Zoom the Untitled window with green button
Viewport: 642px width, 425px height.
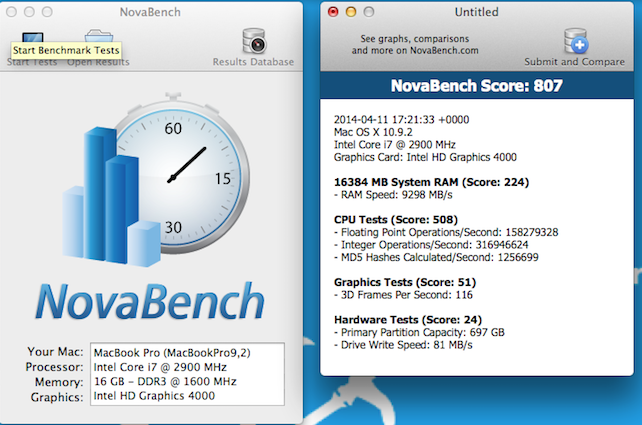[x=369, y=12]
